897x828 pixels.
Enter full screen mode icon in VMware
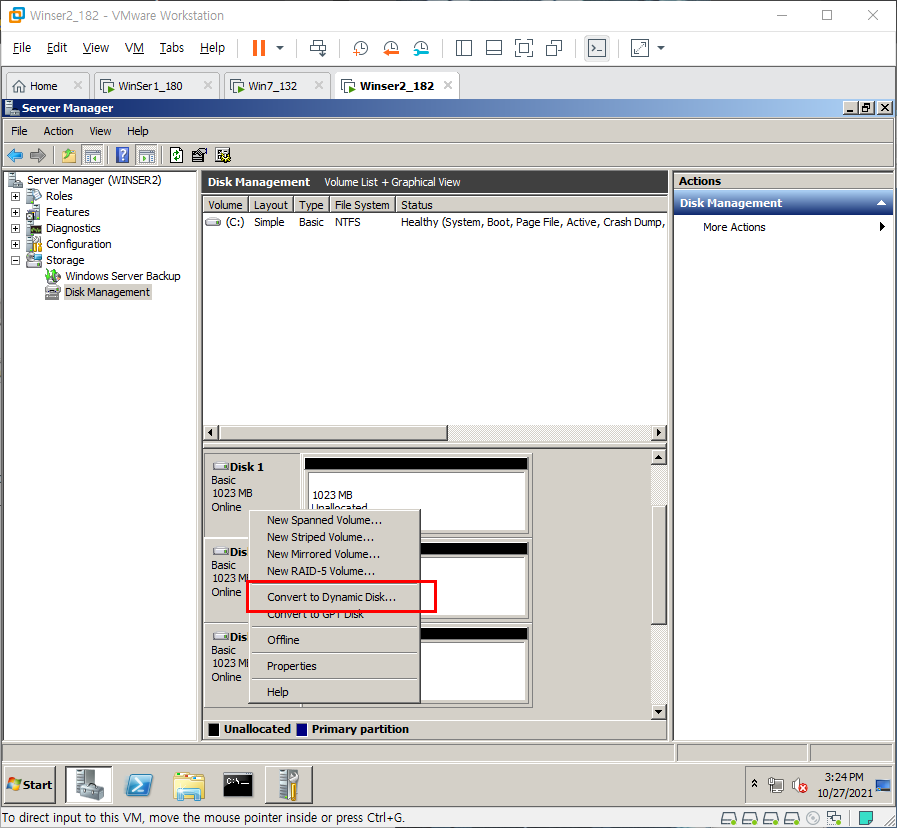pyautogui.click(x=523, y=48)
